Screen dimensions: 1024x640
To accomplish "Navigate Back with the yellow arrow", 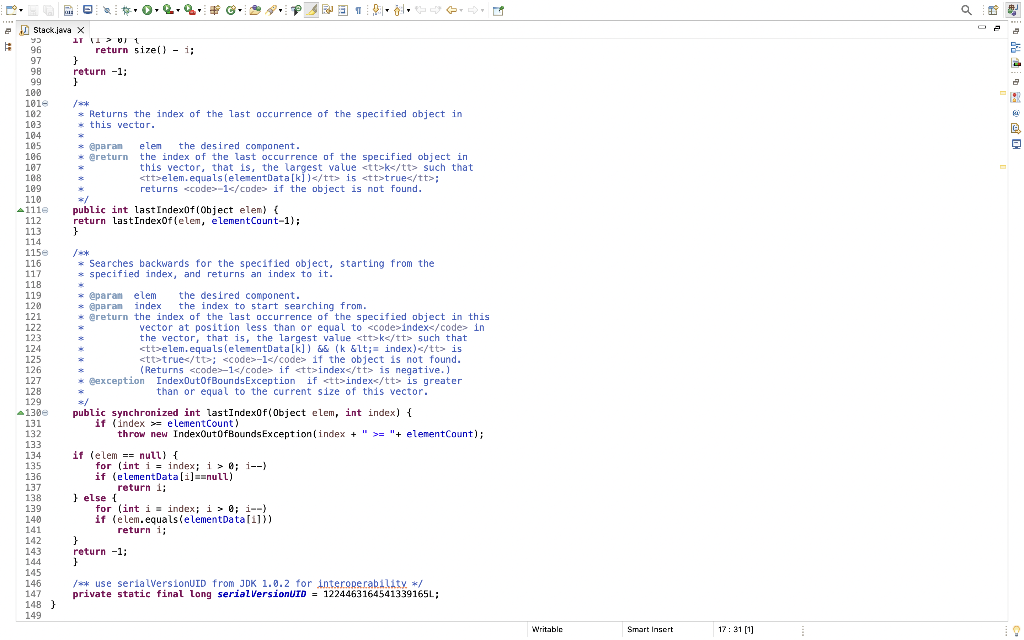I will click(x=451, y=10).
